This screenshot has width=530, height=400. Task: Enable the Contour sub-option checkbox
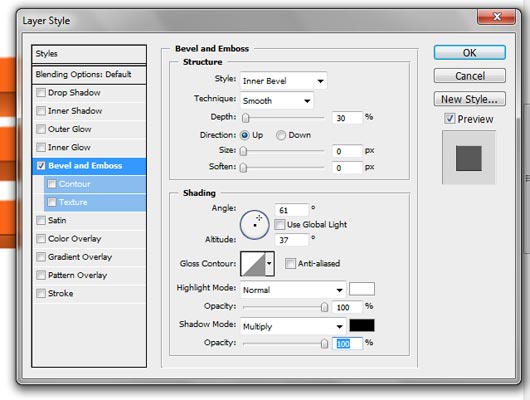[52, 184]
